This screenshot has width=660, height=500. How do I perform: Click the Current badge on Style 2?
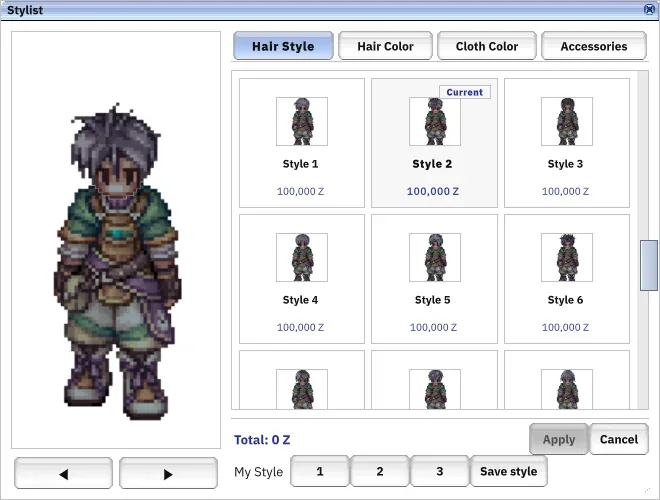point(465,92)
